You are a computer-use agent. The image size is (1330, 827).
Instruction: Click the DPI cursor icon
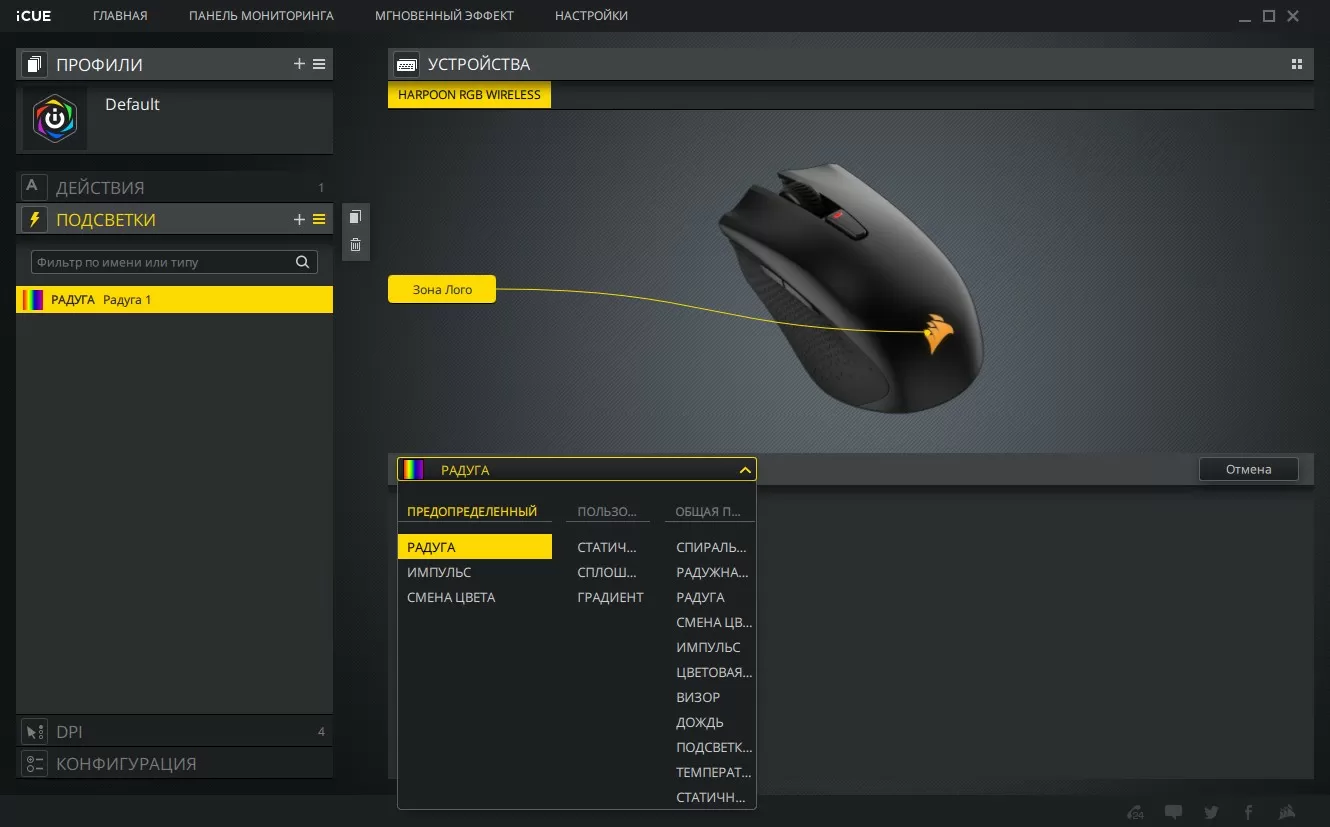[34, 732]
